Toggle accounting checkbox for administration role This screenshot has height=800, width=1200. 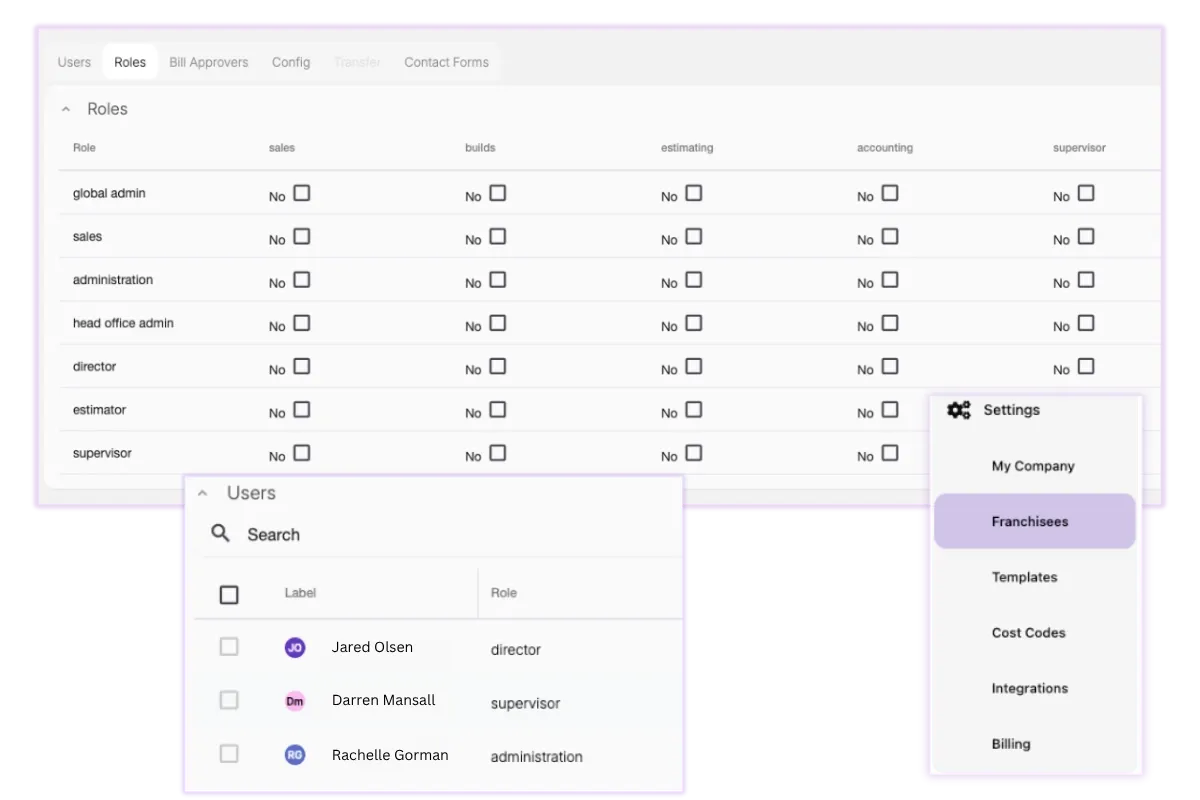(890, 280)
